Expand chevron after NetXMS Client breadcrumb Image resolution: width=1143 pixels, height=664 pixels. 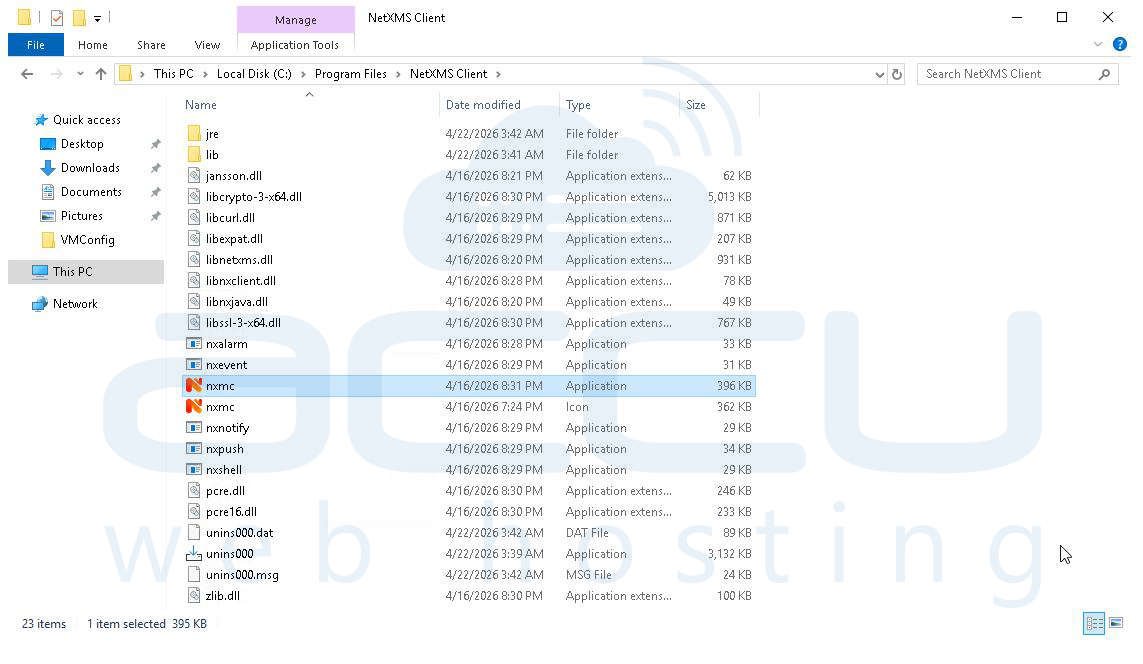point(499,74)
